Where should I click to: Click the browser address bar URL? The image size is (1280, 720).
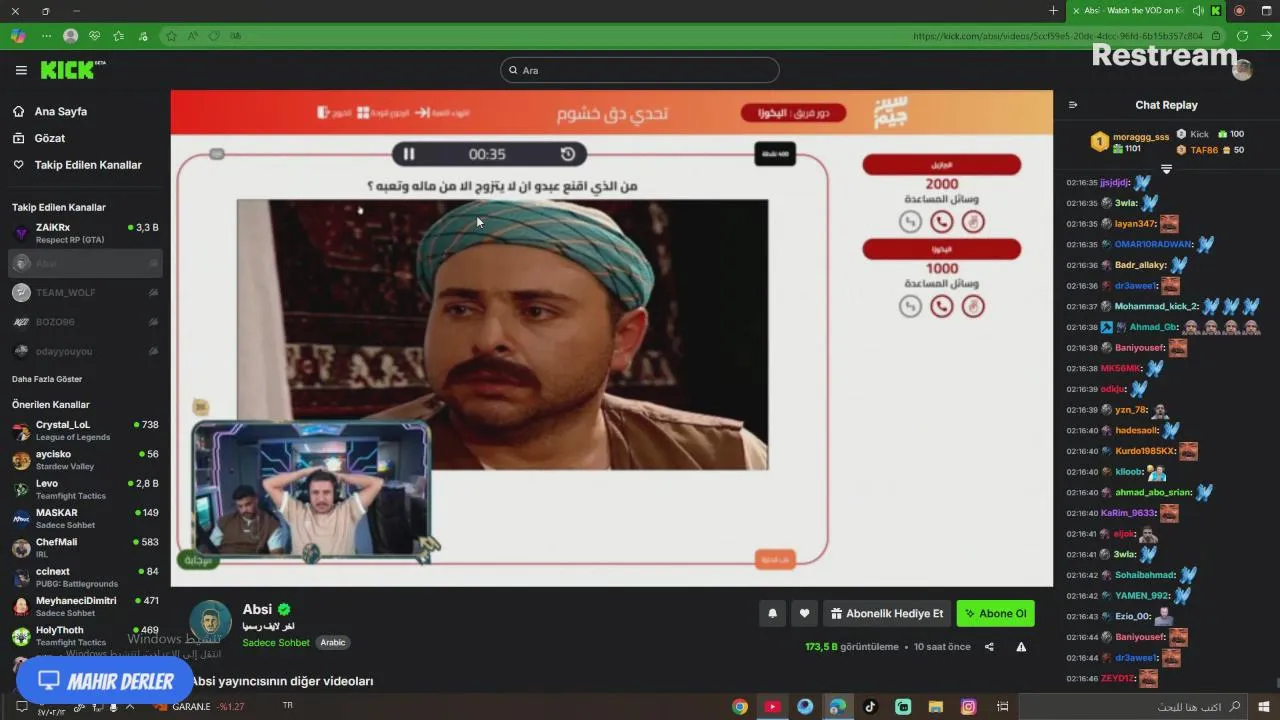tap(1057, 36)
